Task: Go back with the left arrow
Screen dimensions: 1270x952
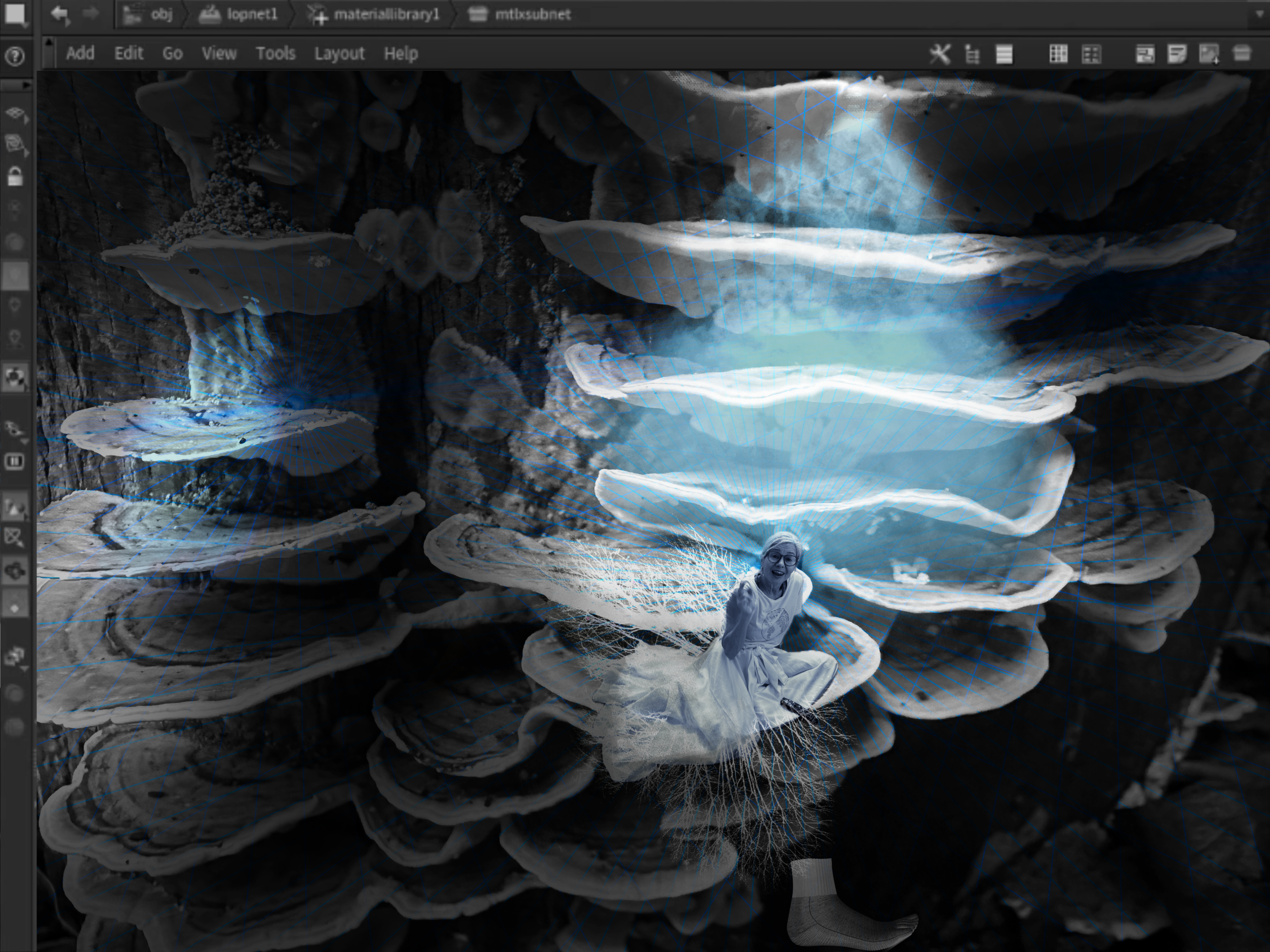Action: 60,14
